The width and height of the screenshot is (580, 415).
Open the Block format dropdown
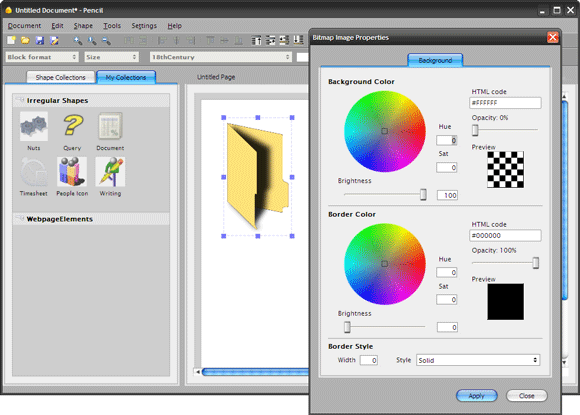[x=42, y=57]
